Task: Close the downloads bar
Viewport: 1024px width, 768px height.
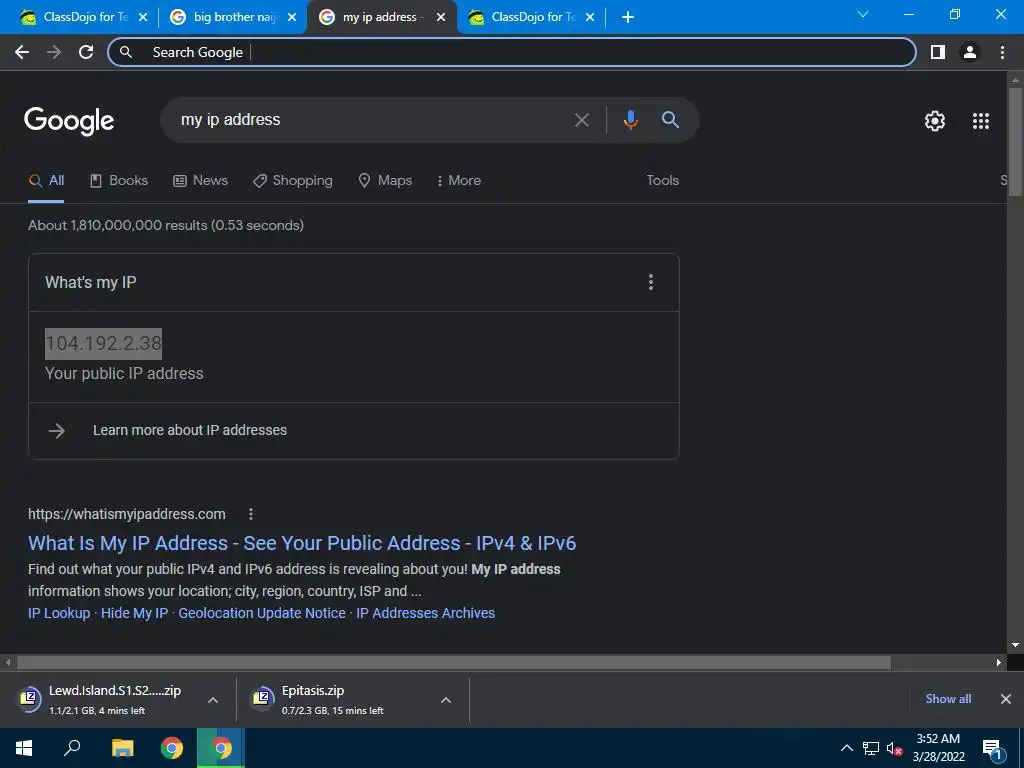Action: pos(1006,699)
